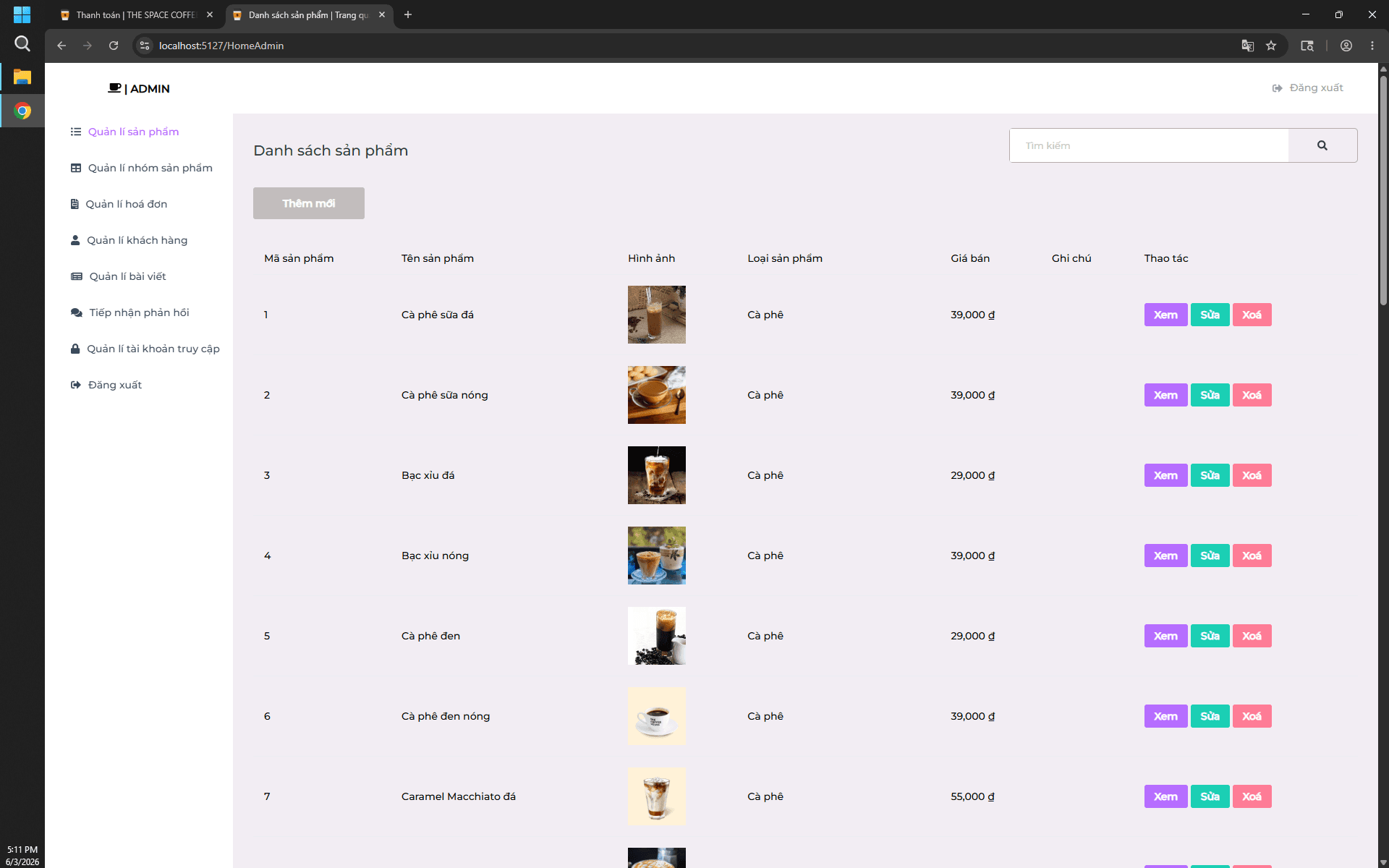1389x868 pixels.
Task: Click the site information icon beside the URL
Action: pyautogui.click(x=145, y=46)
